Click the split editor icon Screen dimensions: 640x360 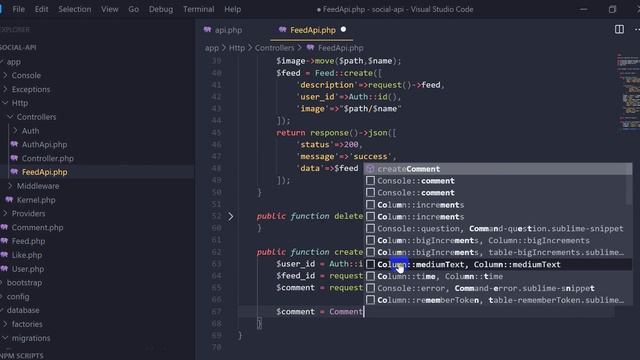point(619,29)
